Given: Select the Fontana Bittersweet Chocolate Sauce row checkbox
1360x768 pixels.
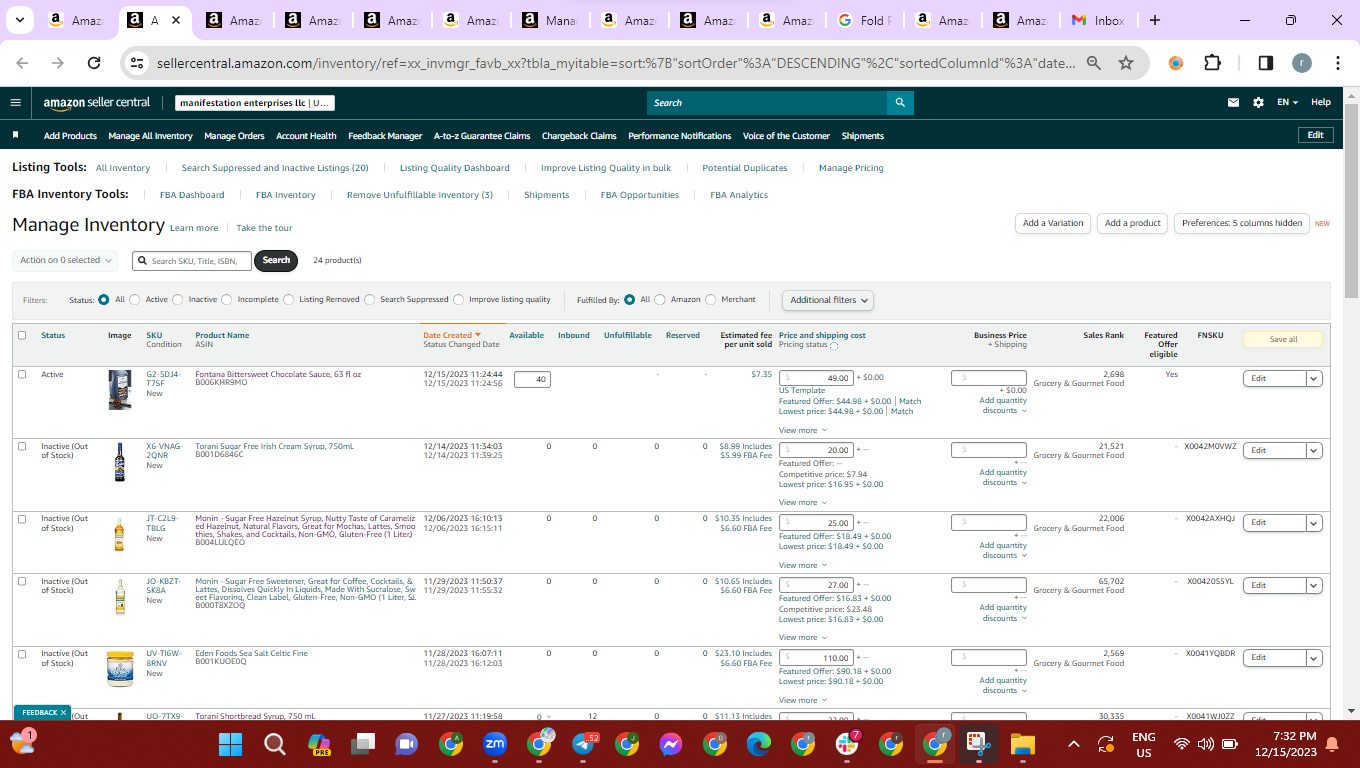Looking at the screenshot, I should coord(22,374).
